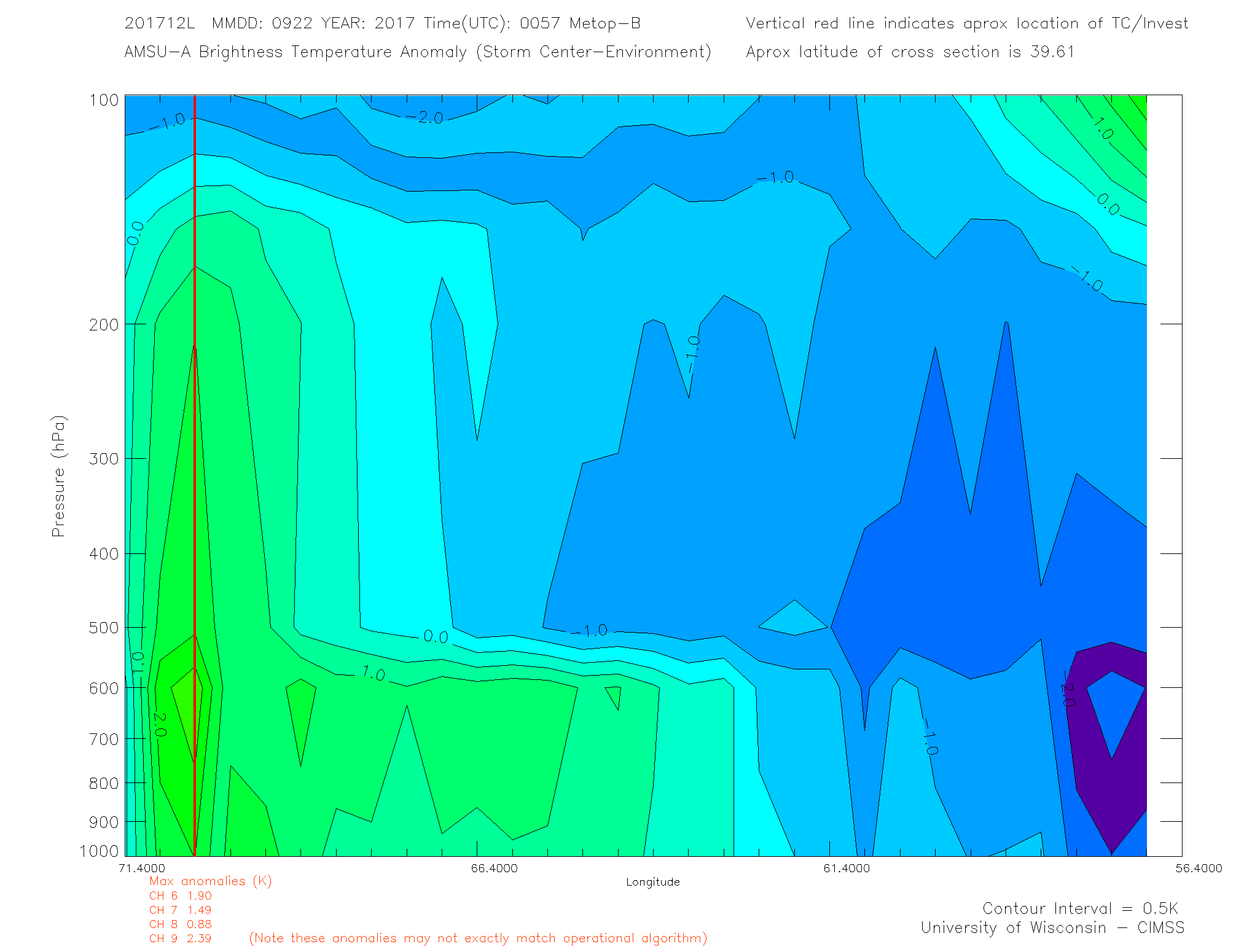This screenshot has width=1244, height=952.
Task: Click the Max anomalies (K) heading
Action: coord(210,881)
